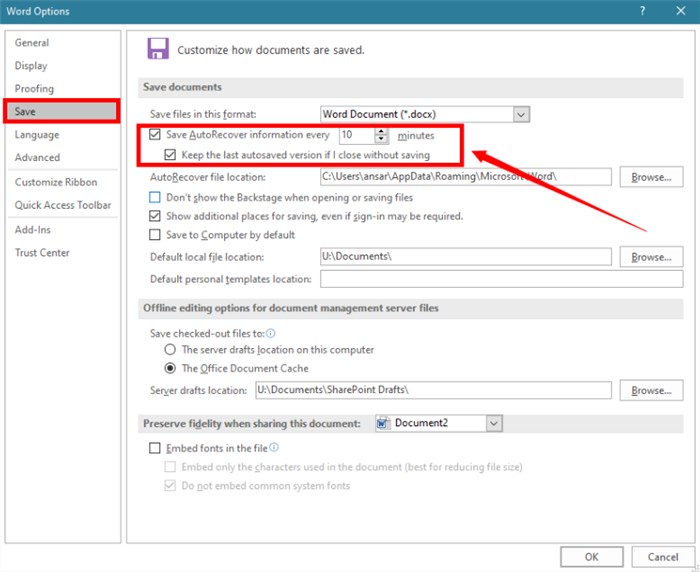700x572 pixels.
Task: Close the Word Options dialog
Action: tap(680, 11)
